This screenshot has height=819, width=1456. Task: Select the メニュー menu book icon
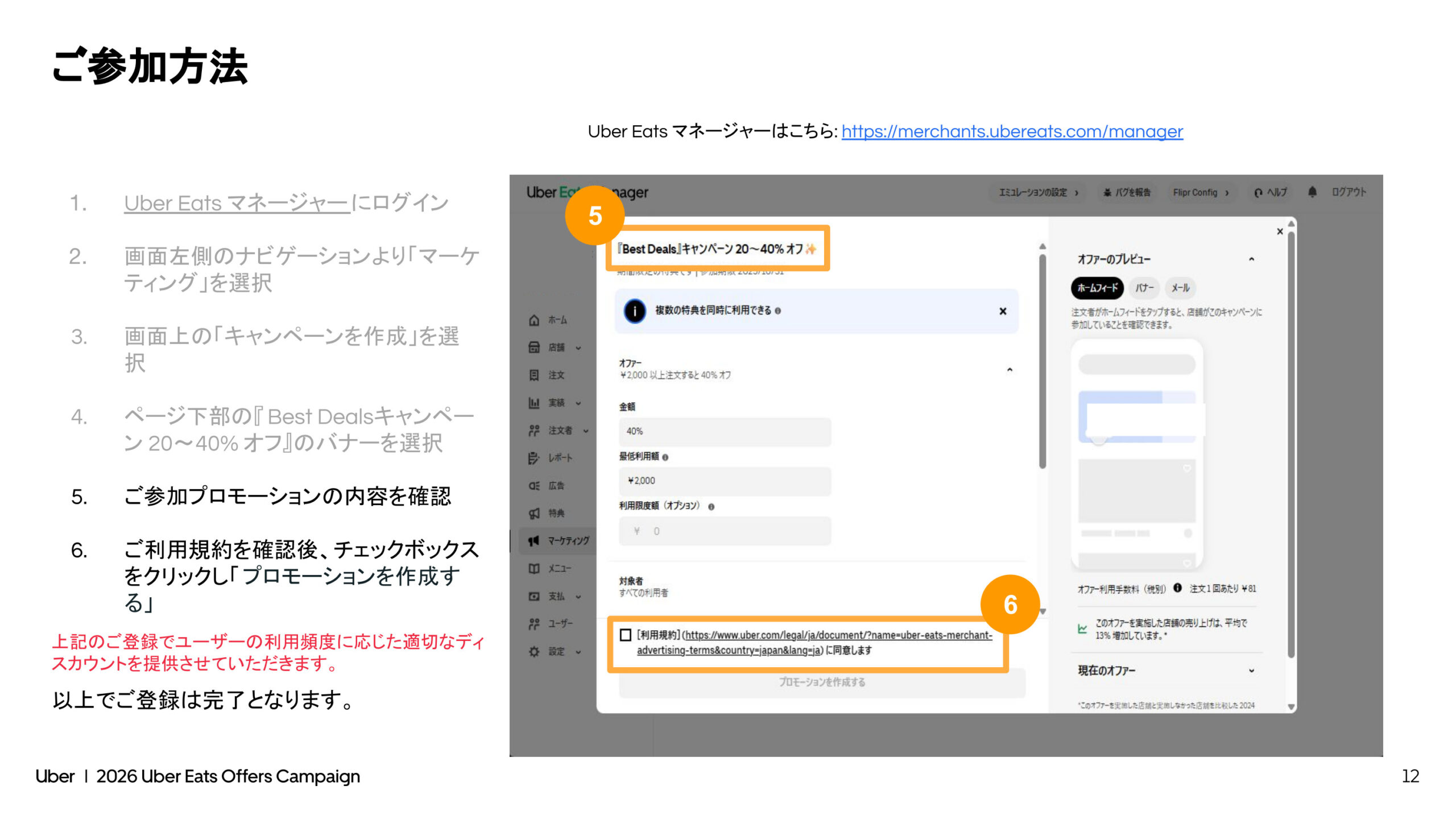click(534, 569)
